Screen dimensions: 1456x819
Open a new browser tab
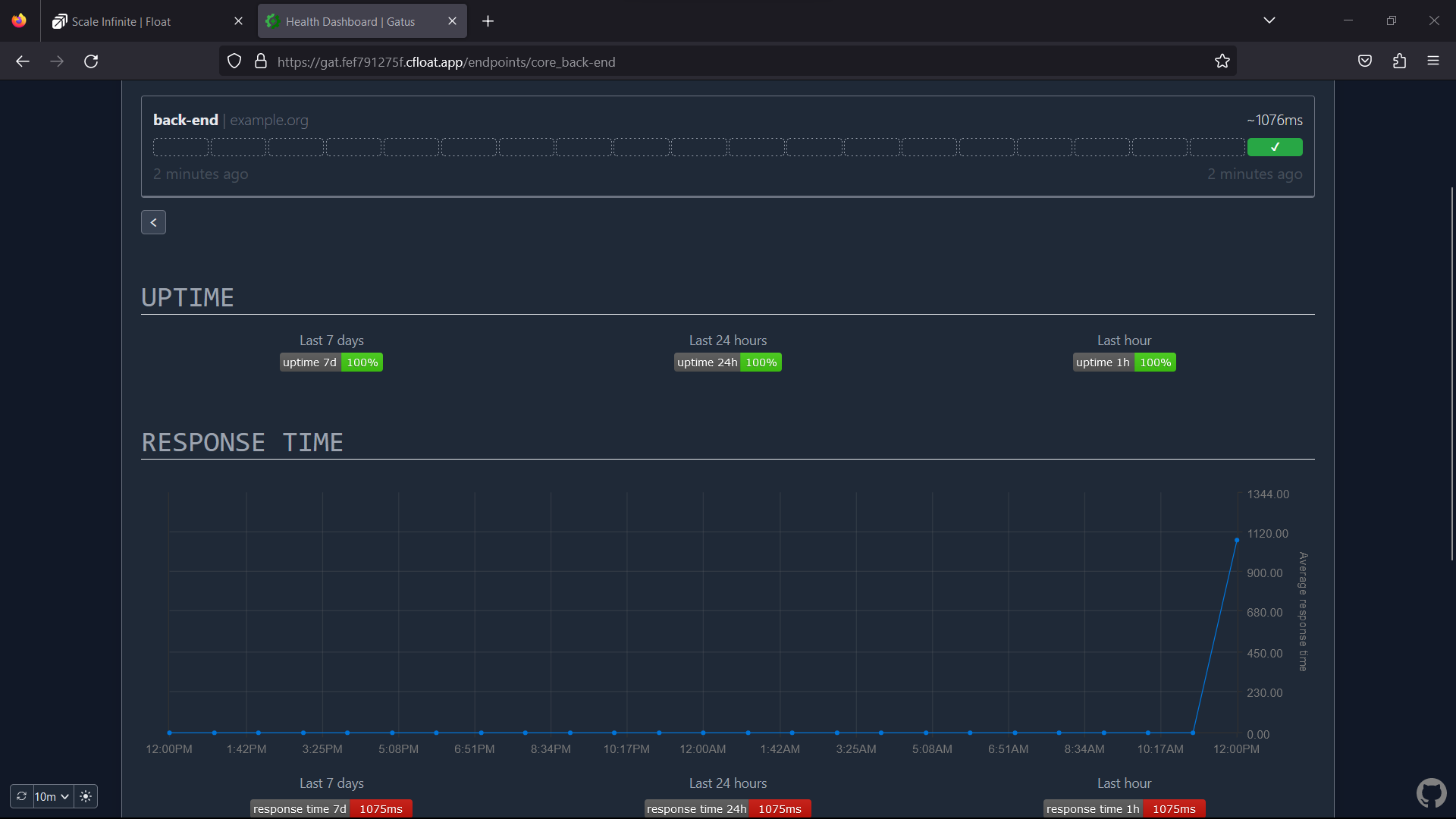click(x=488, y=21)
